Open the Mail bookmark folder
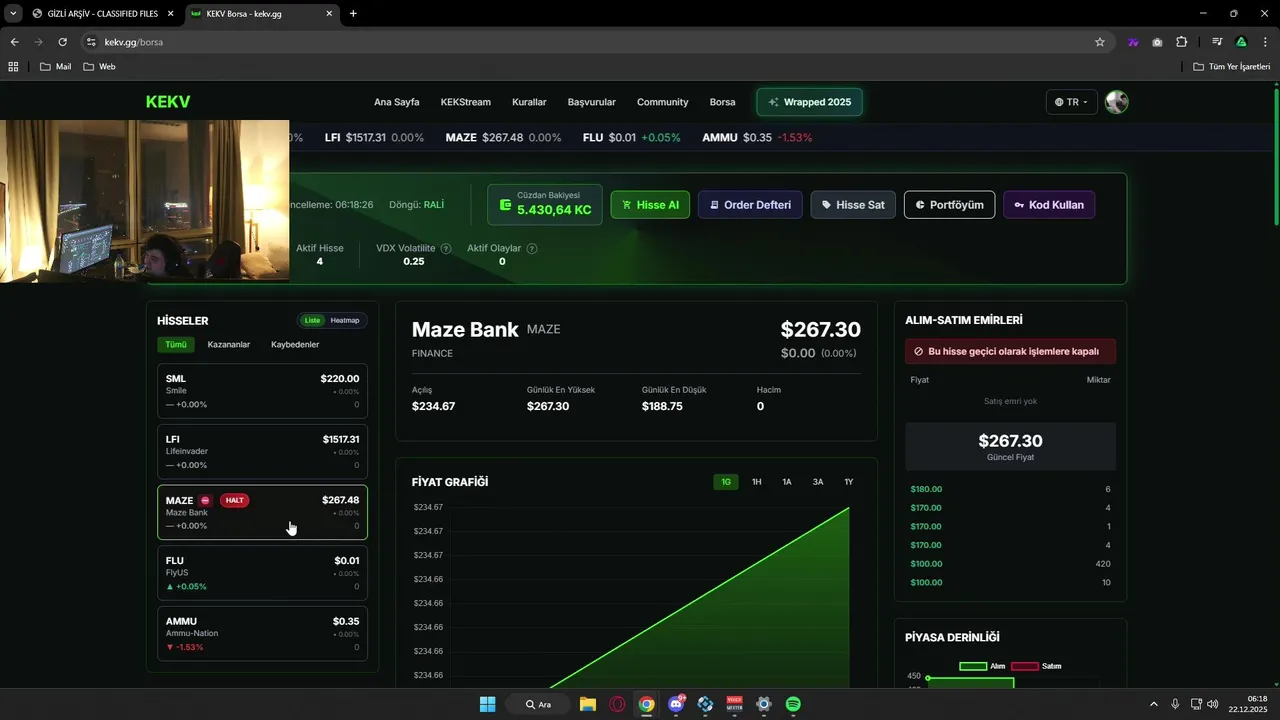The height and width of the screenshot is (720, 1280). pyautogui.click(x=55, y=66)
